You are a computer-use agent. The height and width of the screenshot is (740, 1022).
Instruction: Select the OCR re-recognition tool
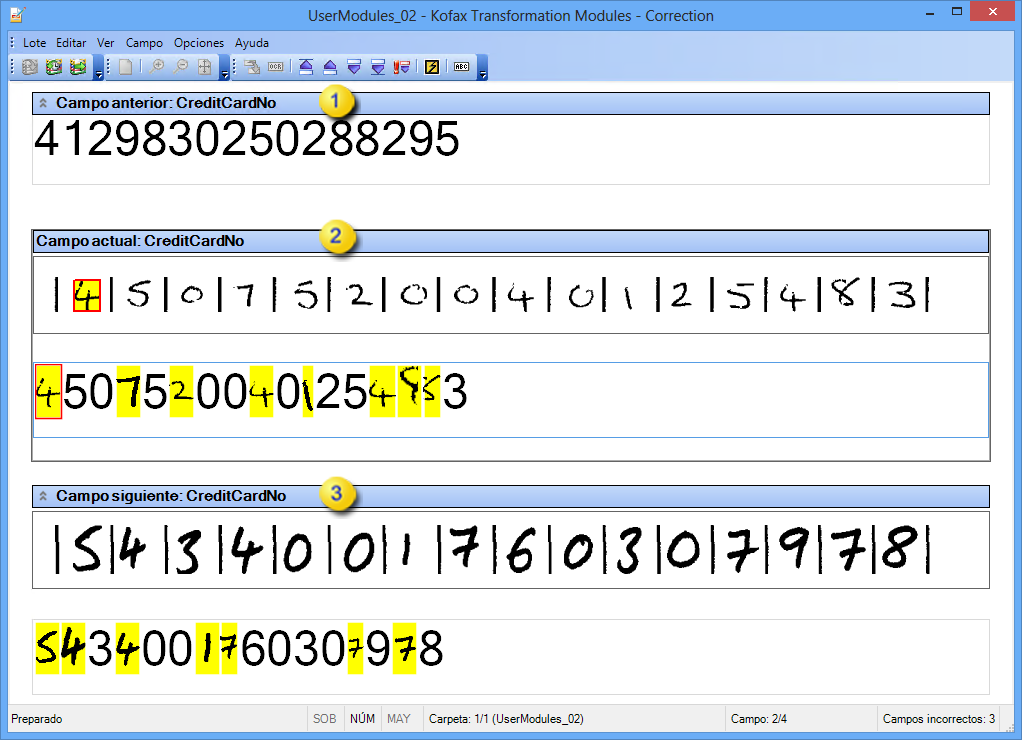277,67
